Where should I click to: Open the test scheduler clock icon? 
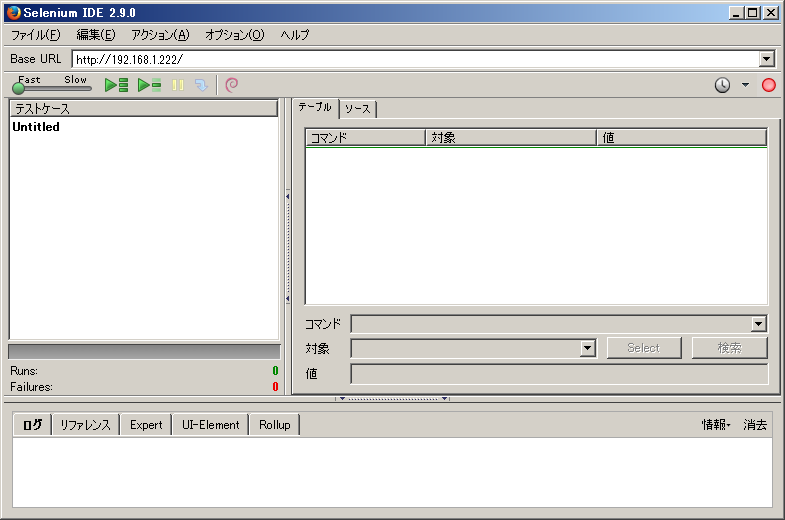click(x=722, y=85)
